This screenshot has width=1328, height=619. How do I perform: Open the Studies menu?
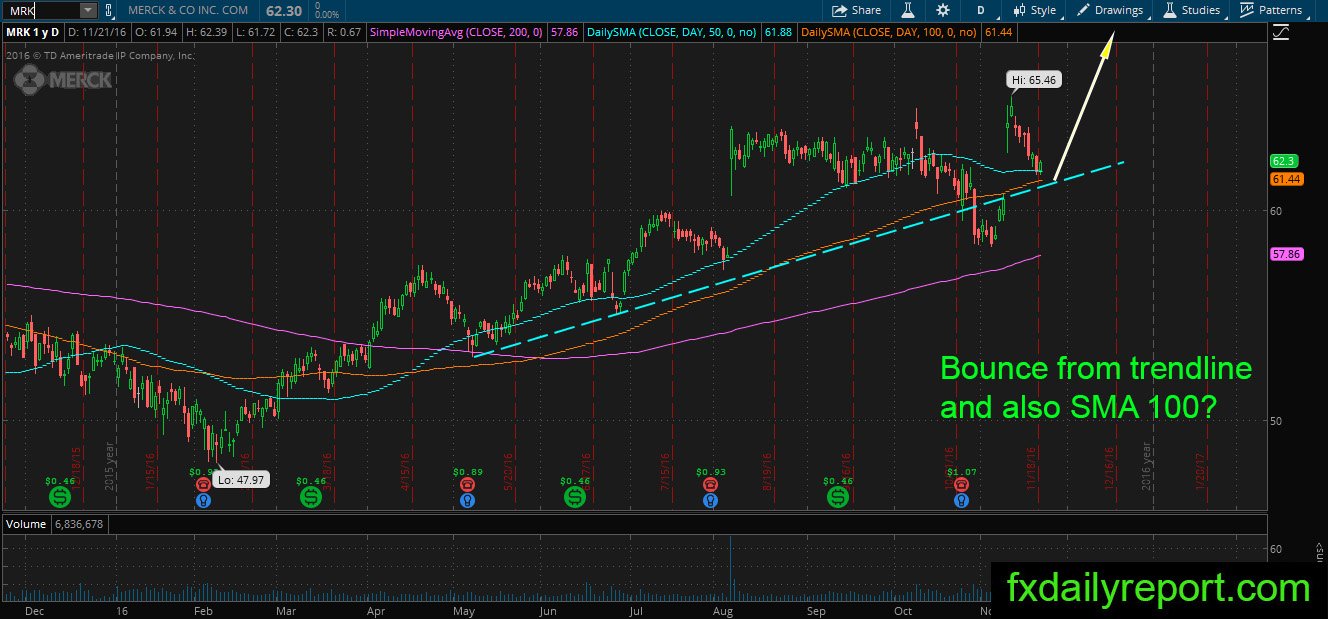pyautogui.click(x=1192, y=10)
